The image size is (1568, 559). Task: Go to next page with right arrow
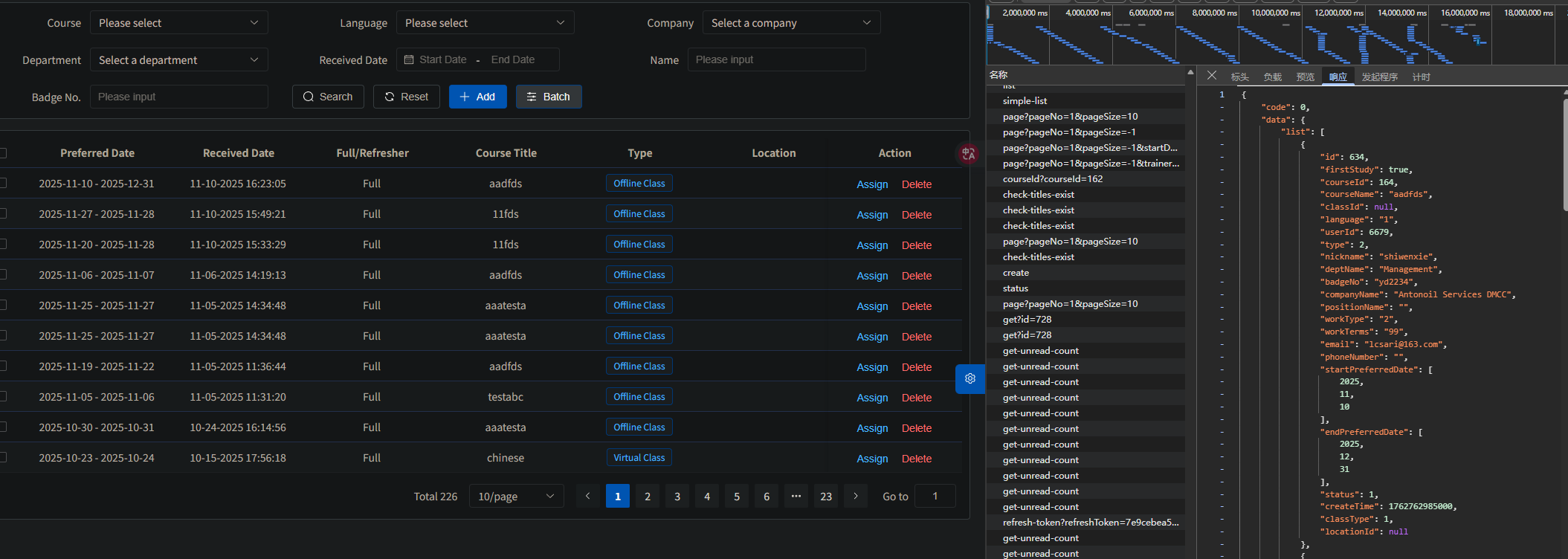point(856,496)
